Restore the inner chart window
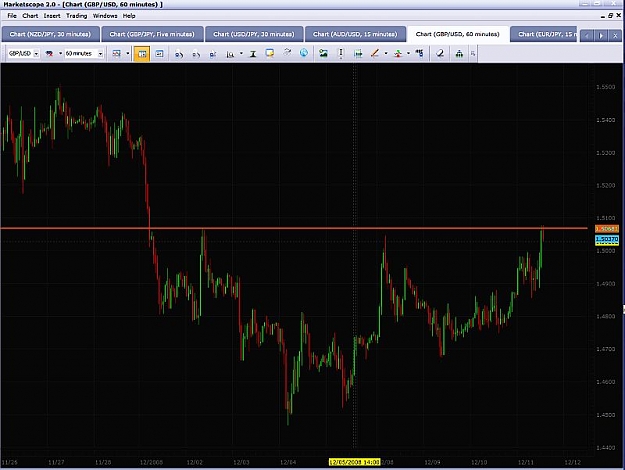This screenshot has height=470, width=625. pyautogui.click(x=610, y=16)
